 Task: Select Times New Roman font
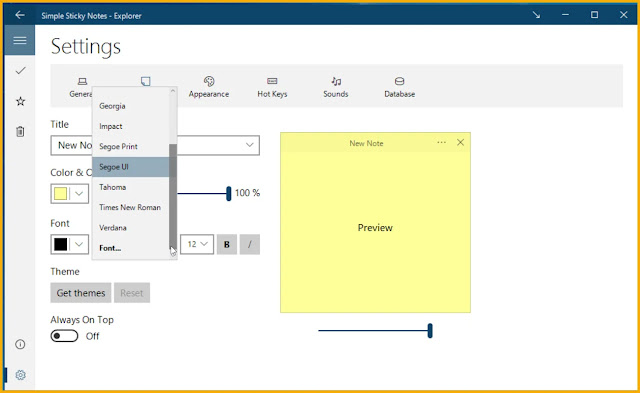(x=131, y=207)
